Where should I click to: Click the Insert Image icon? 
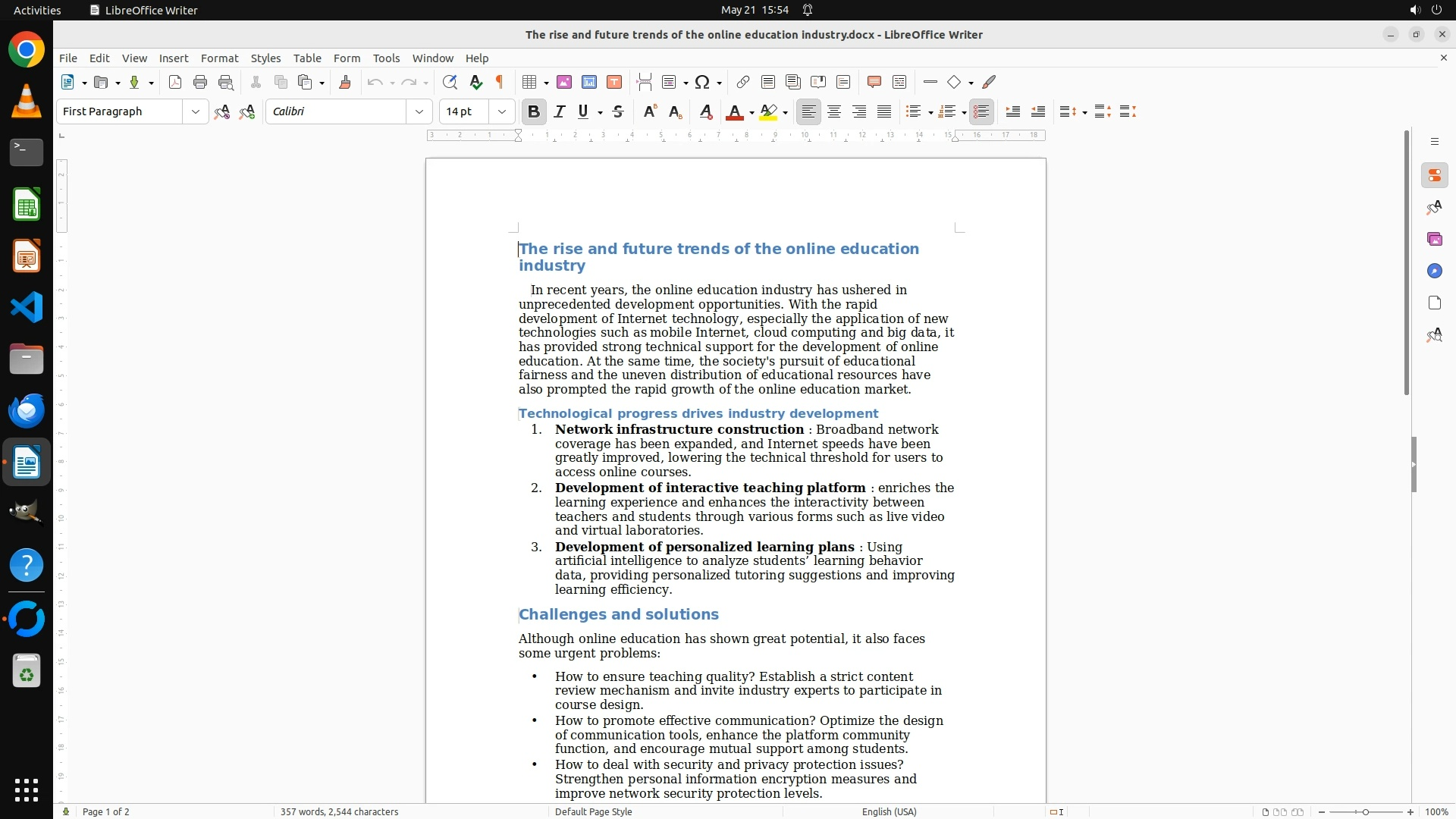pyautogui.click(x=564, y=82)
